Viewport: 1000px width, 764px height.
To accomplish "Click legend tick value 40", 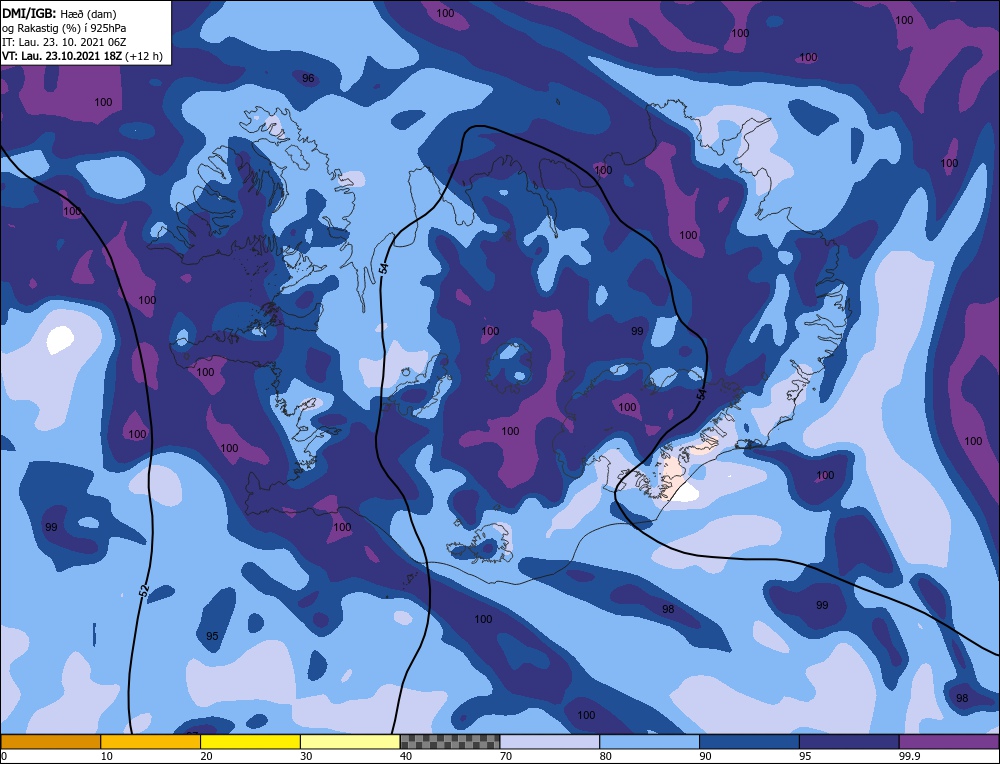I will (x=406, y=756).
